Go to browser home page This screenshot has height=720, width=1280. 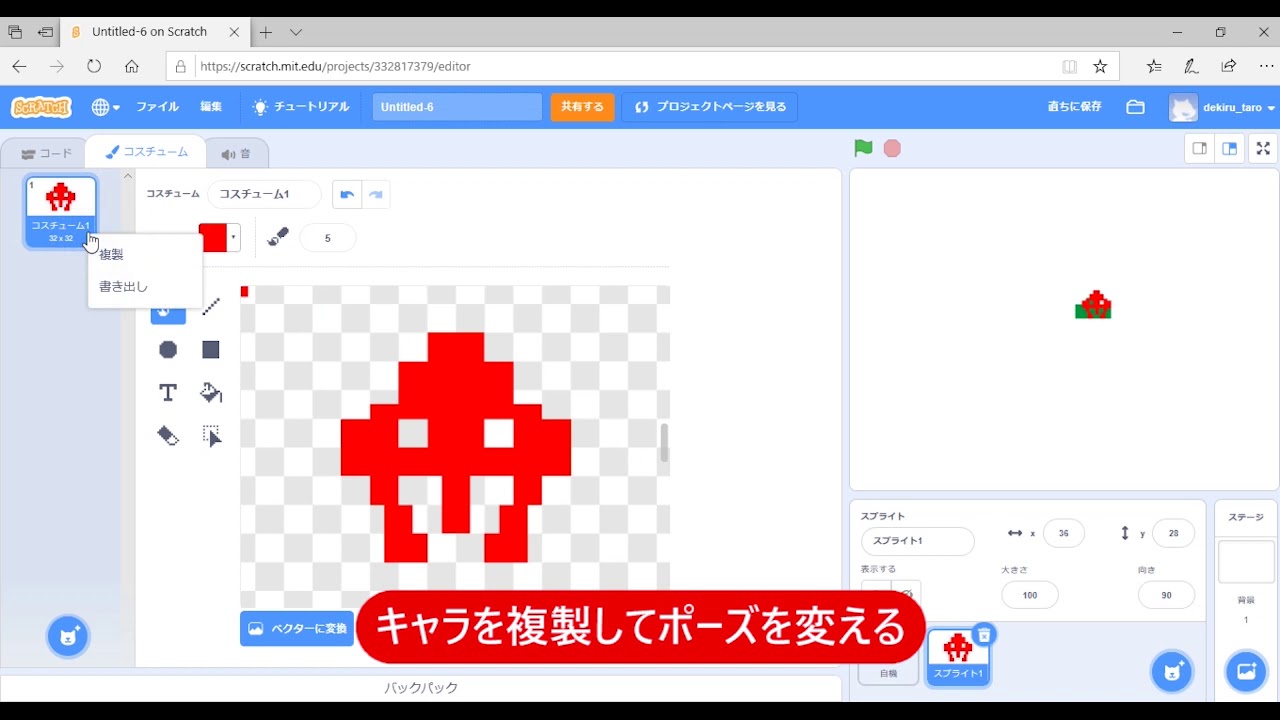pos(132,66)
